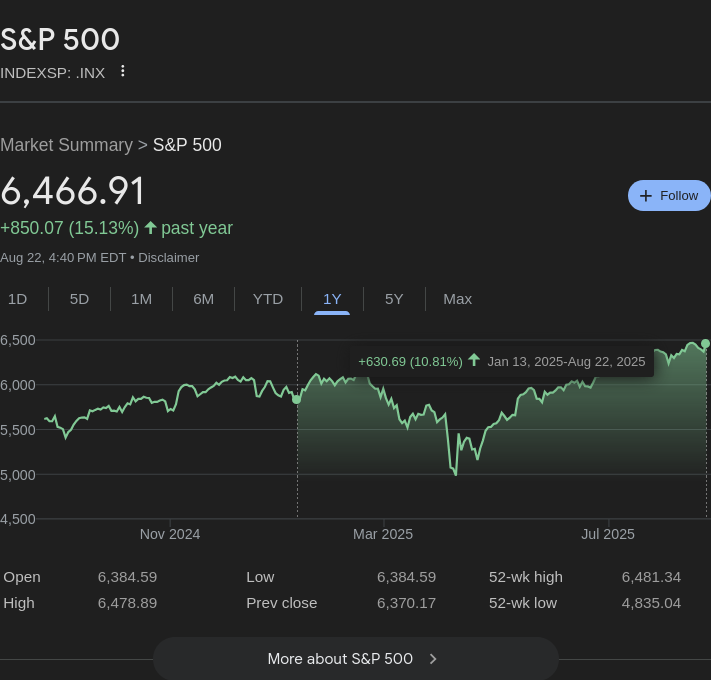
Task: Switch to the 5D range tab
Action: [79, 299]
